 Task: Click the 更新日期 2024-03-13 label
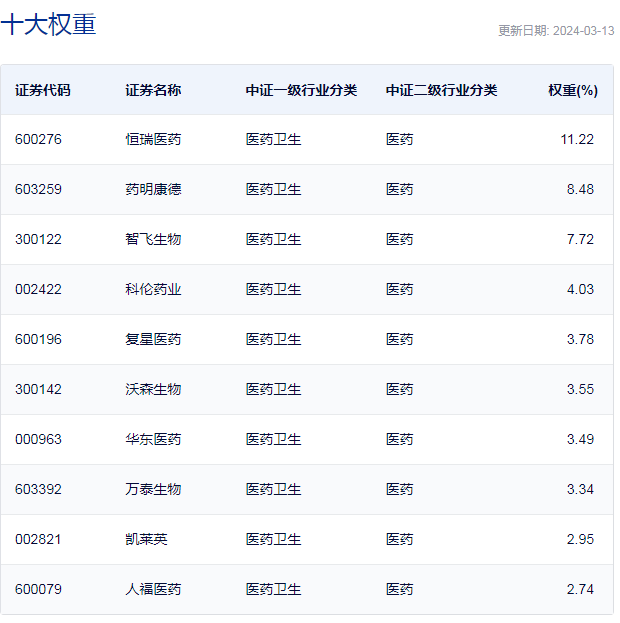click(556, 30)
